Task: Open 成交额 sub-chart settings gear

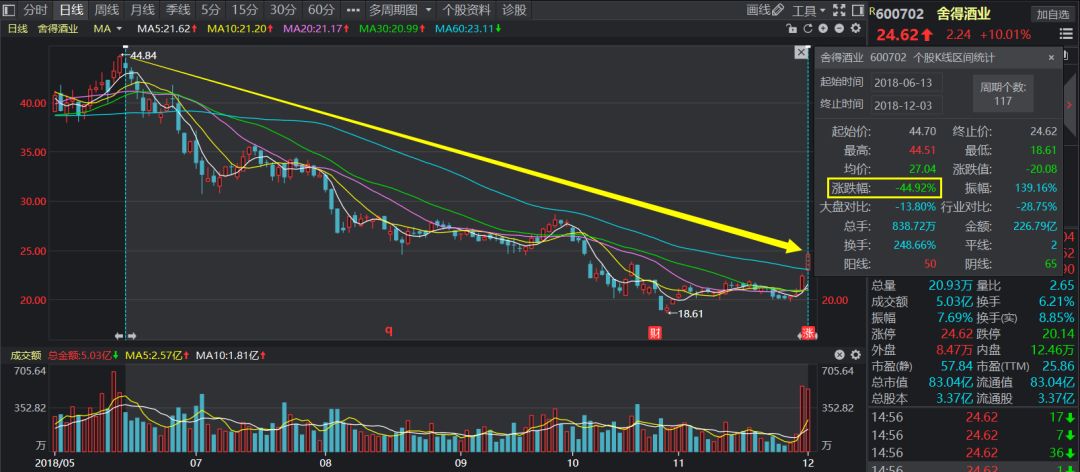Action: (856, 355)
